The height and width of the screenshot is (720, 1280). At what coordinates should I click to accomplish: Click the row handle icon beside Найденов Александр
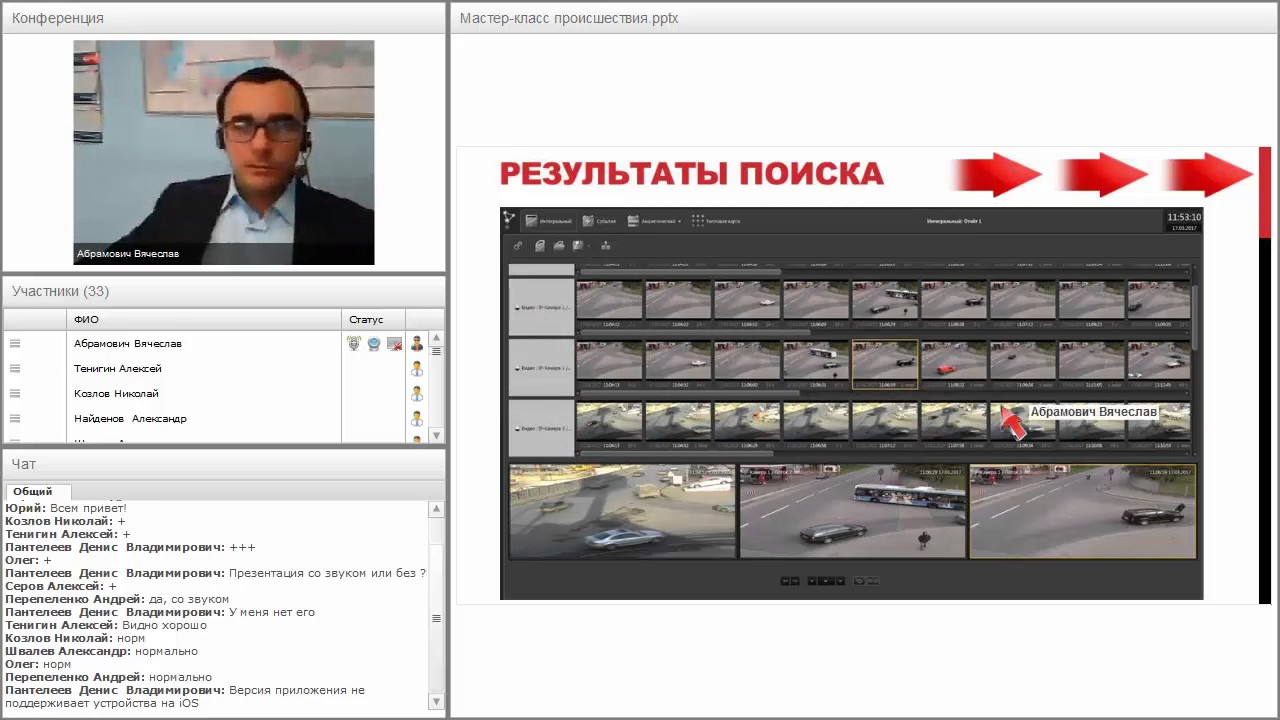click(x=15, y=418)
